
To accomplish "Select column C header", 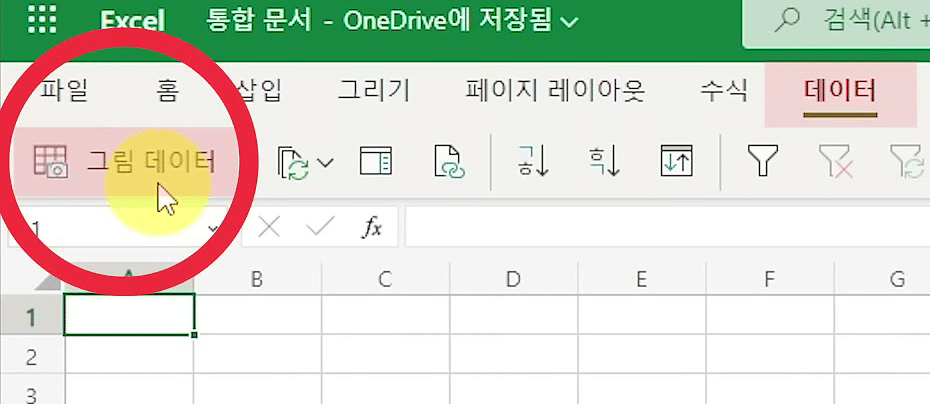I will 386,279.
